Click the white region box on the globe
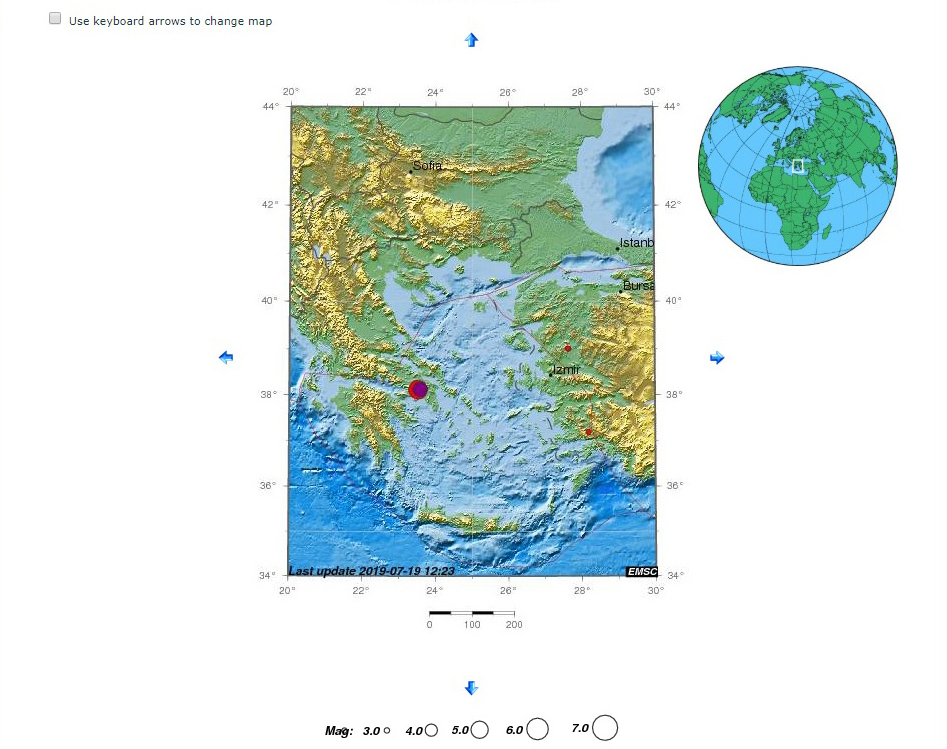The image size is (947, 749). coord(798,166)
